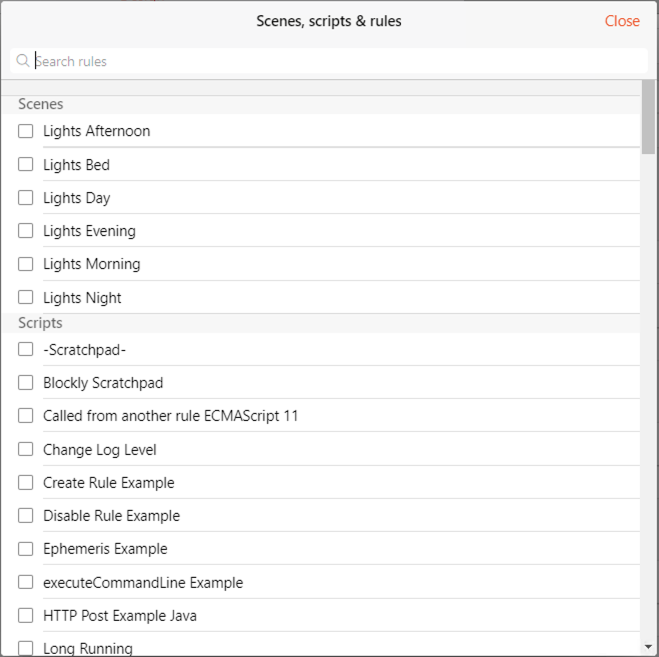659x657 pixels.
Task: Select the Create Rule Example label
Action: pos(108,483)
